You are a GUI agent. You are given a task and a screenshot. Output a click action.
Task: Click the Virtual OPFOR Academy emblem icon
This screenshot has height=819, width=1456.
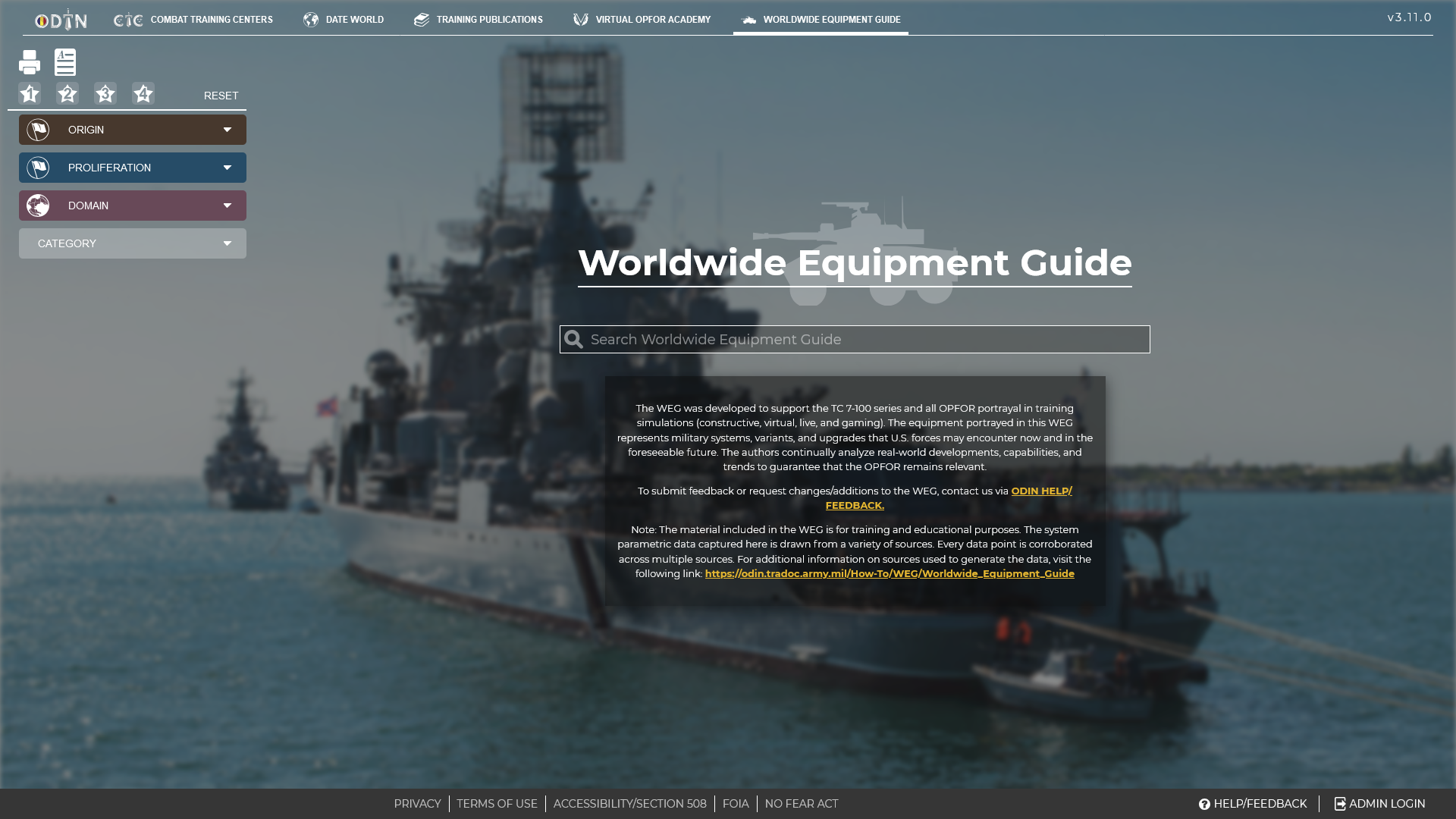click(x=581, y=20)
